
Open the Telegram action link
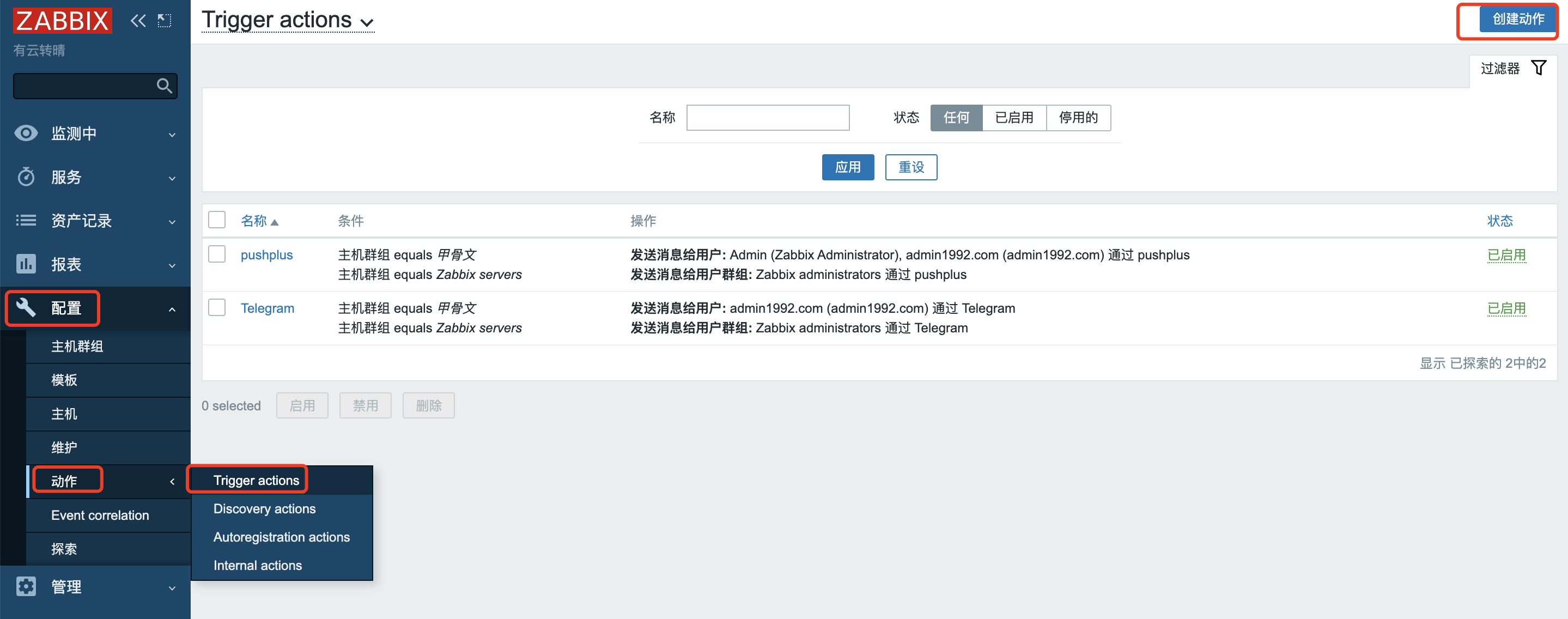pyautogui.click(x=267, y=308)
